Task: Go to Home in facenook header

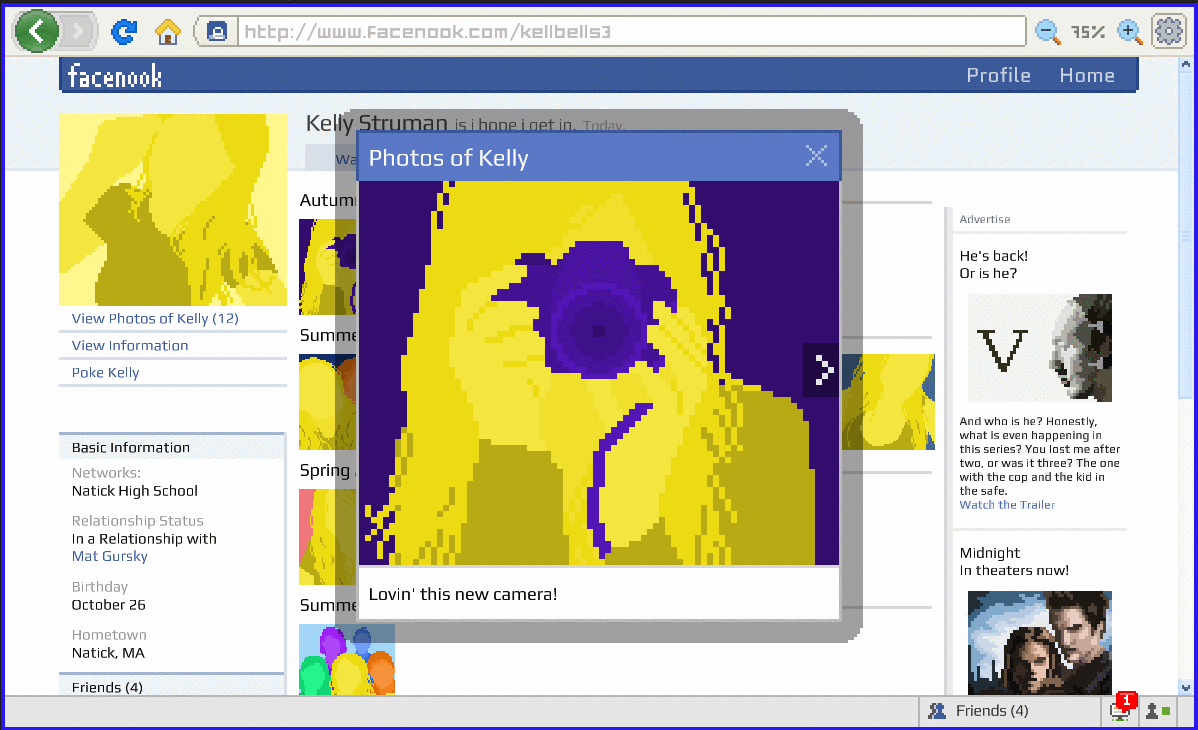Action: click(1086, 75)
